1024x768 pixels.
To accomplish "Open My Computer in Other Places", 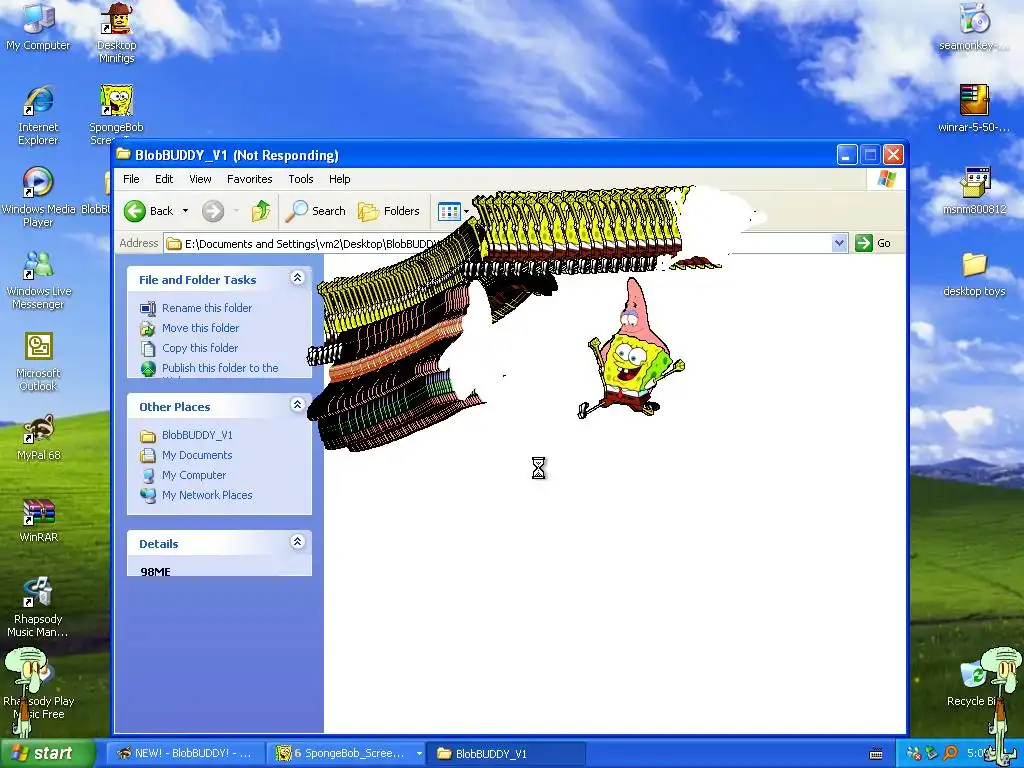I will tap(194, 475).
